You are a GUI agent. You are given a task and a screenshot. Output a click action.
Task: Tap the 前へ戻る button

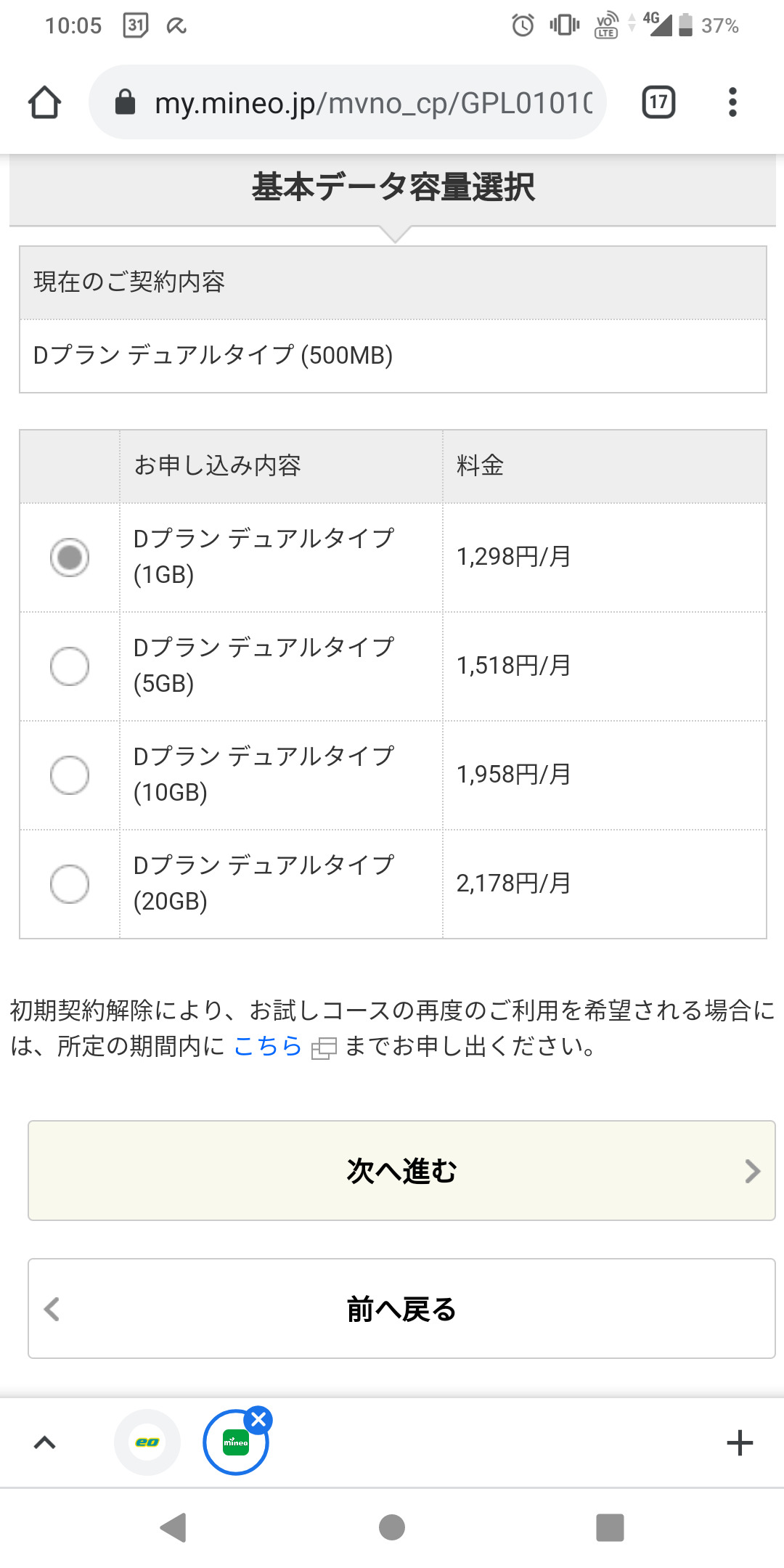[x=401, y=1309]
